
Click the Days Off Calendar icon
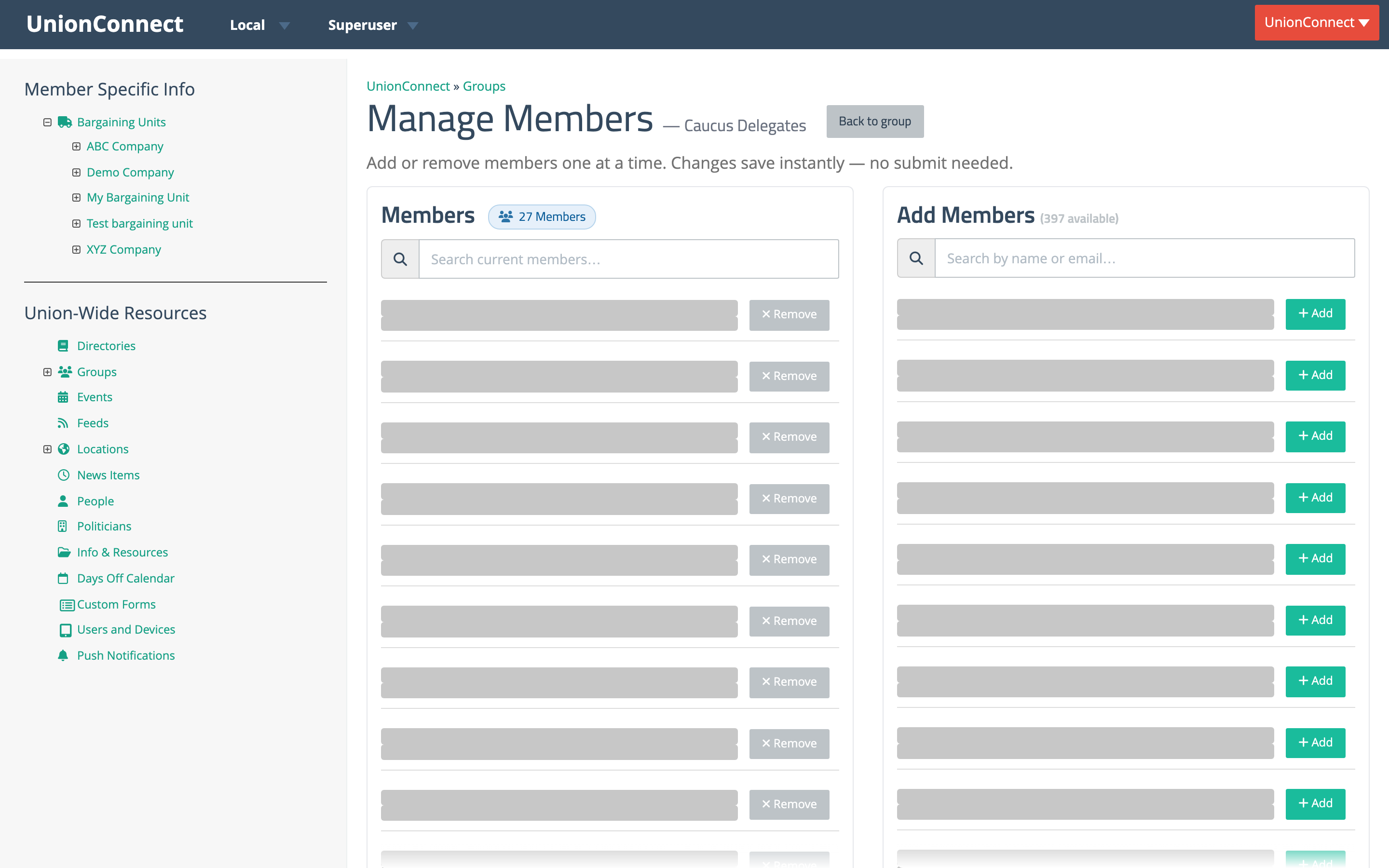63,578
